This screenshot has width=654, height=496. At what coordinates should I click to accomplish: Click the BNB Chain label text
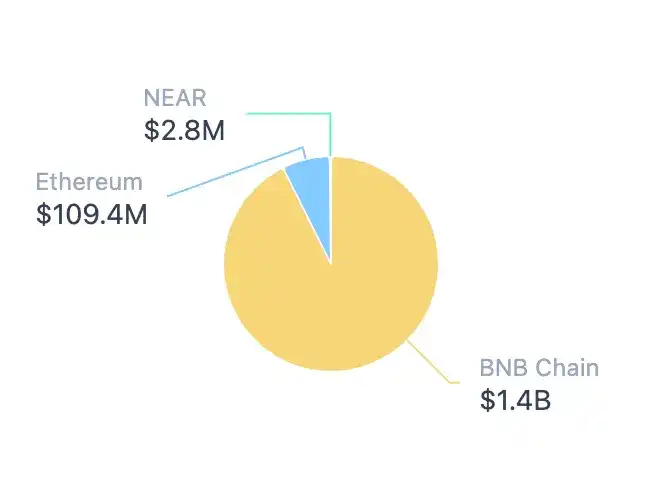coord(539,367)
